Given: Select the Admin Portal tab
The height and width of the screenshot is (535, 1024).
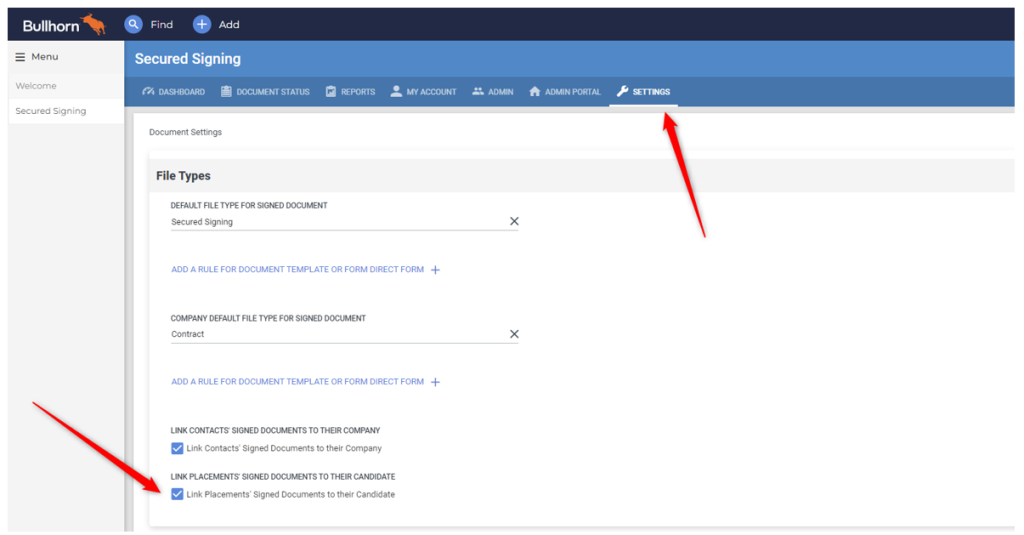Looking at the screenshot, I should pyautogui.click(x=565, y=92).
